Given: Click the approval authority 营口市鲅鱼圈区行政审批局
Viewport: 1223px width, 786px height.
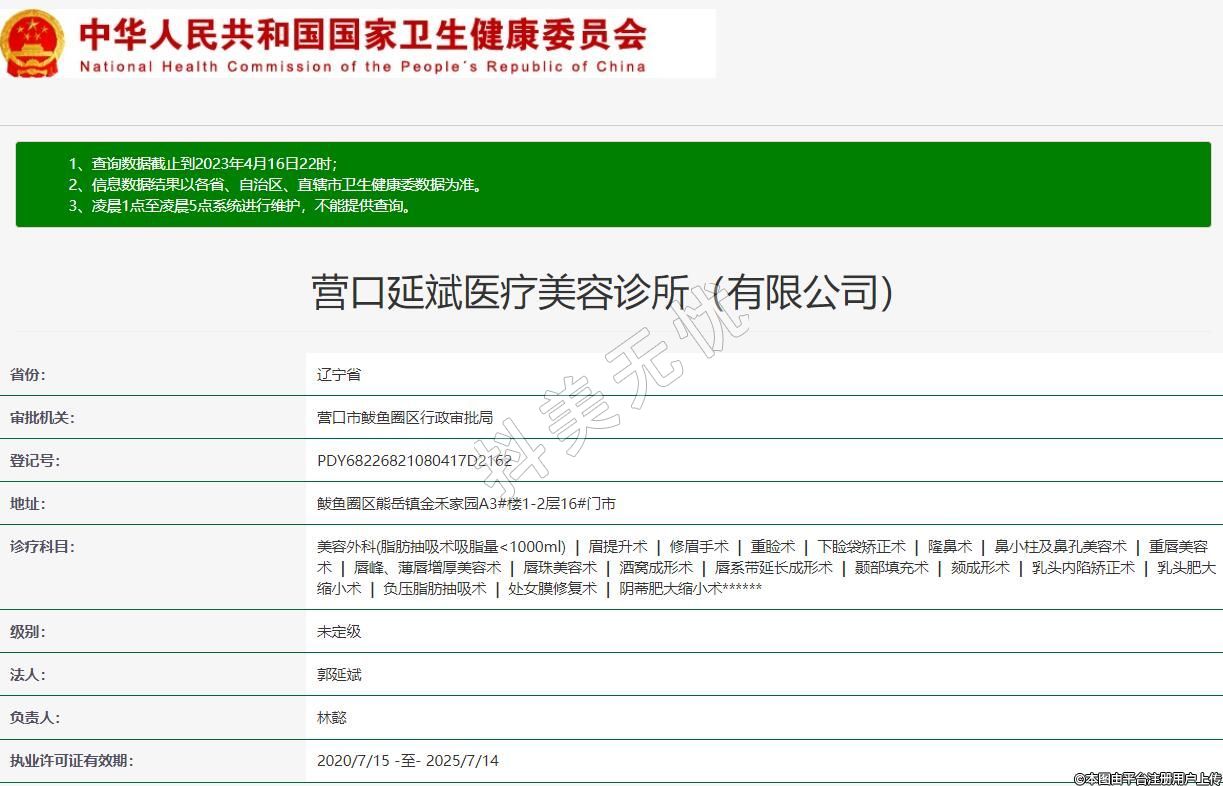Looking at the screenshot, I should point(404,418).
